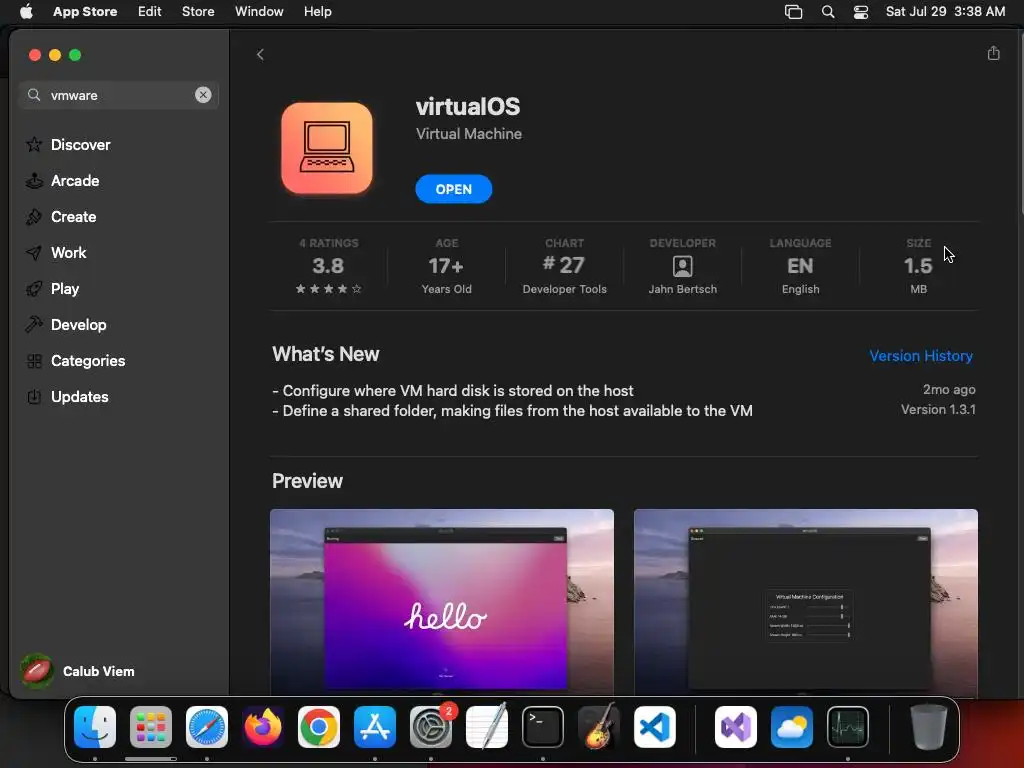Image resolution: width=1024 pixels, height=768 pixels.
Task: Open Spotlight search in menu bar
Action: coord(827,12)
